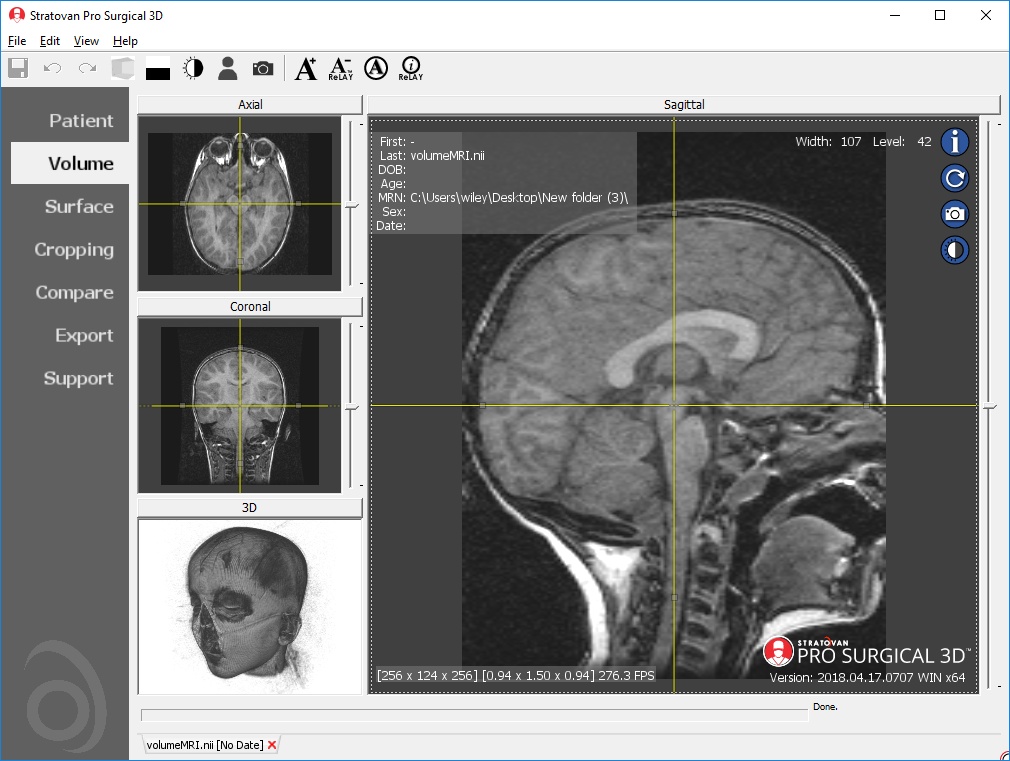1010x761 pixels.
Task: Decrease ReLAY font size with A- icon
Action: click(340, 68)
